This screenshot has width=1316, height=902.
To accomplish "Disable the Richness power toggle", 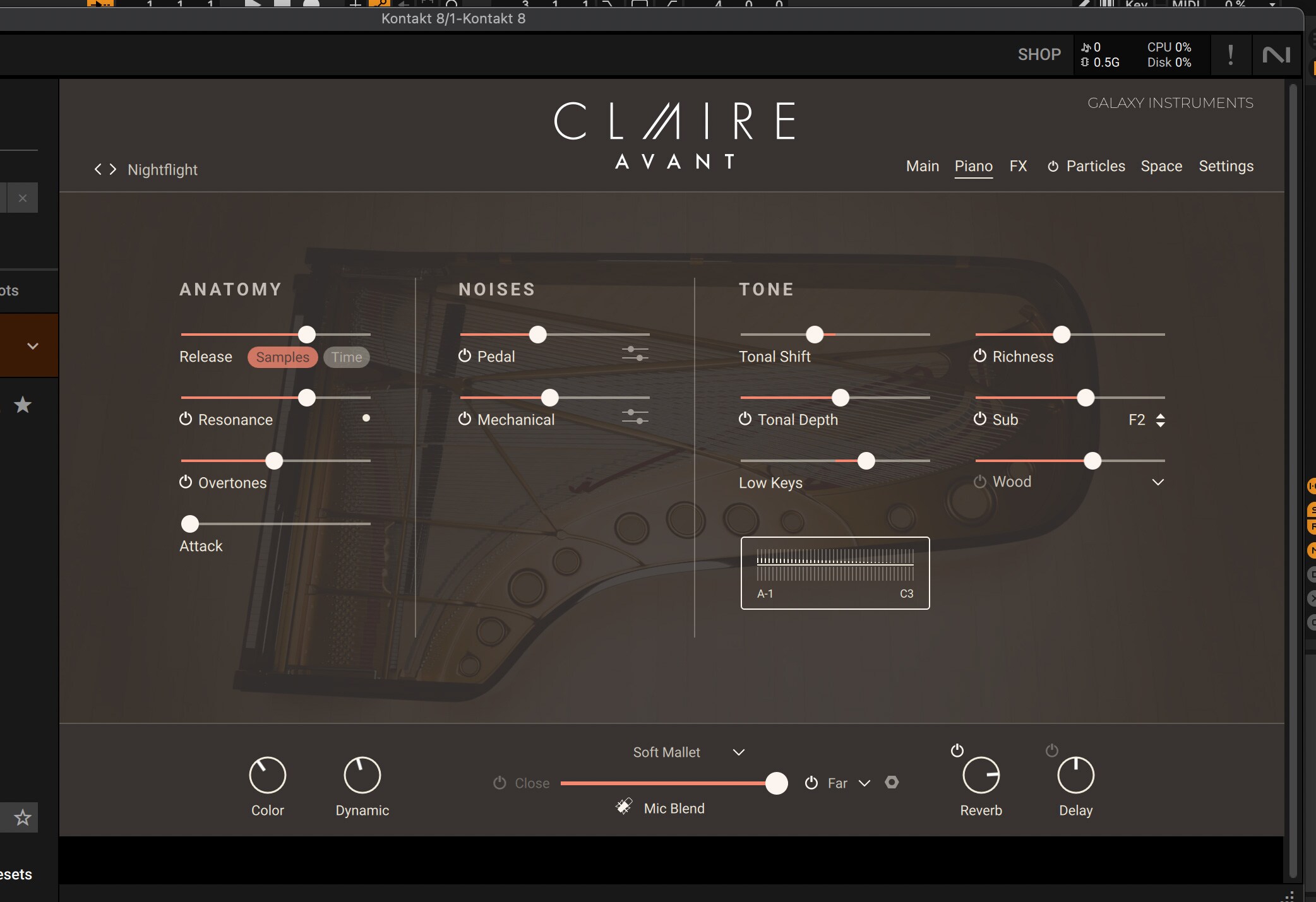I will [980, 356].
